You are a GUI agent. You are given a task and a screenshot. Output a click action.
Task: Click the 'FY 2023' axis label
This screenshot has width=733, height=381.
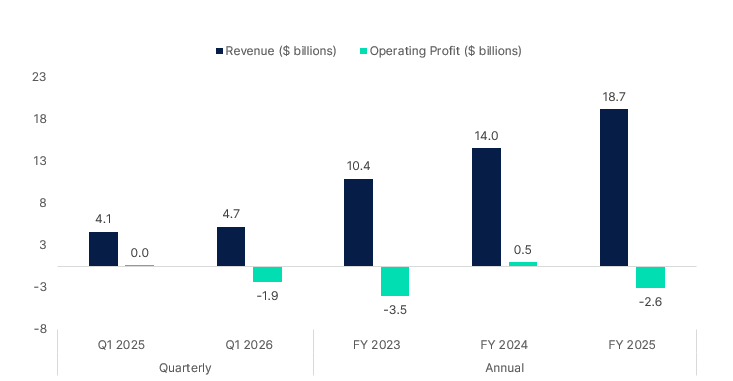point(377,345)
